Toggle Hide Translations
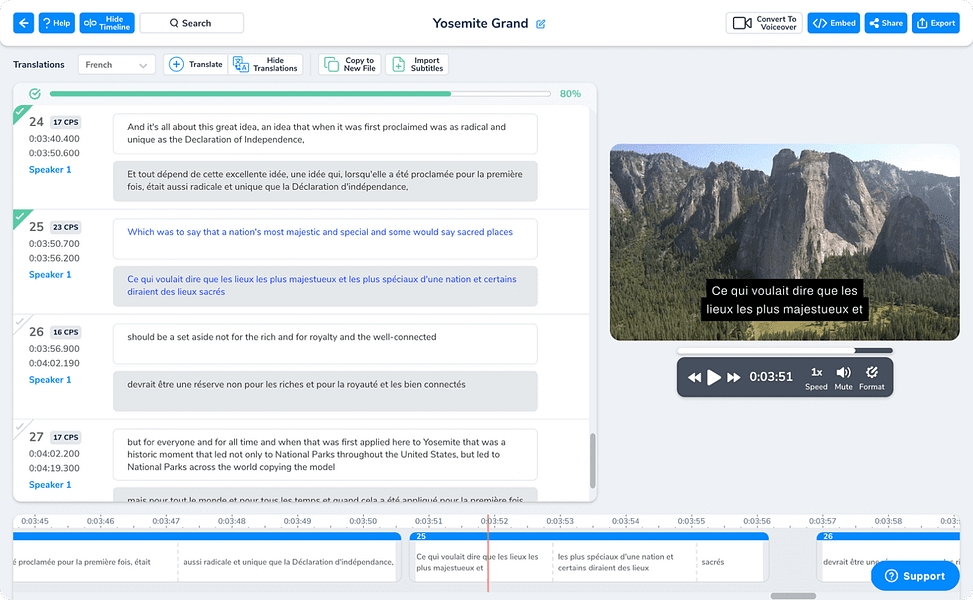 [x=266, y=65]
